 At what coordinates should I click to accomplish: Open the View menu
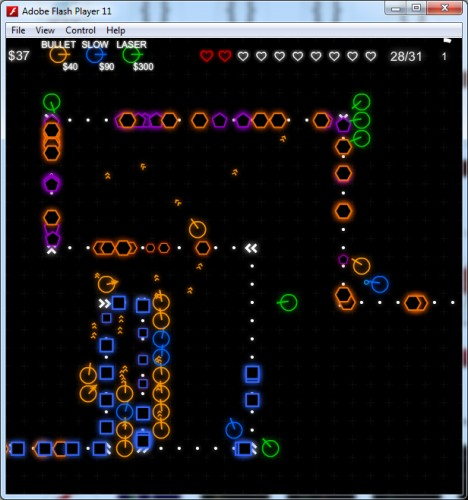point(45,30)
